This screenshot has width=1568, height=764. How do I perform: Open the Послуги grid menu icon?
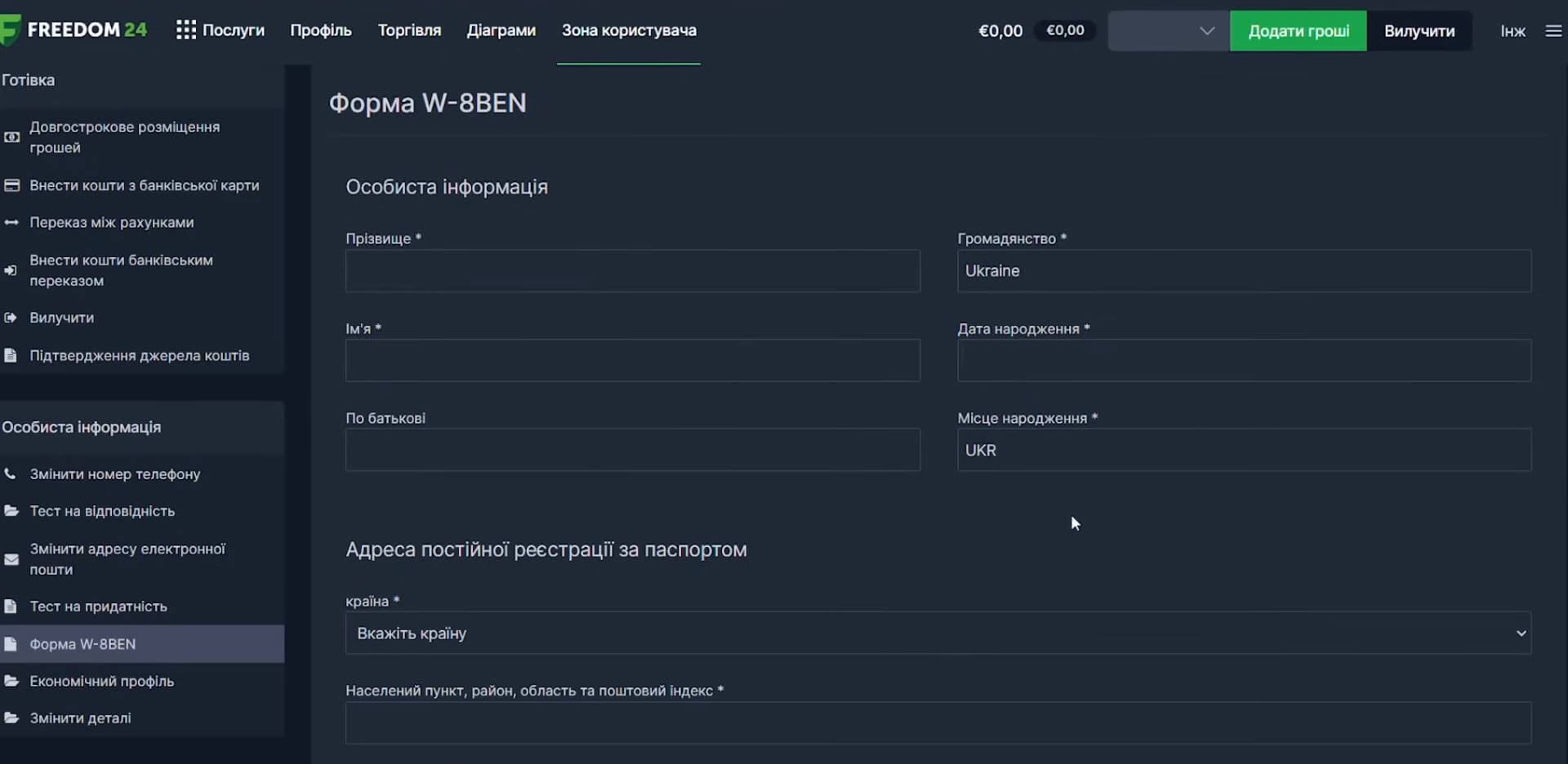click(x=185, y=30)
